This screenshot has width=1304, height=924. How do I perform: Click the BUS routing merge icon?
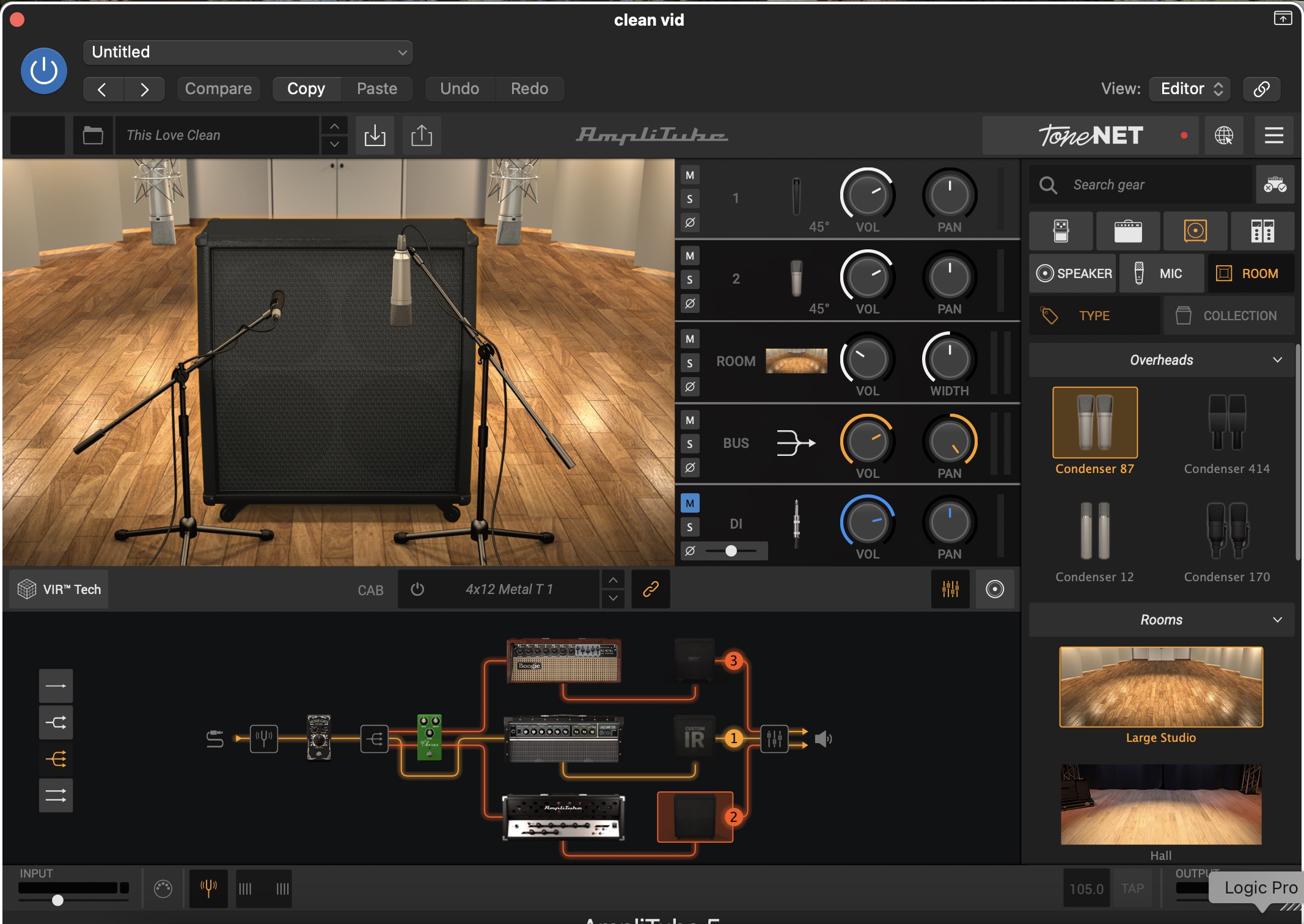(796, 443)
